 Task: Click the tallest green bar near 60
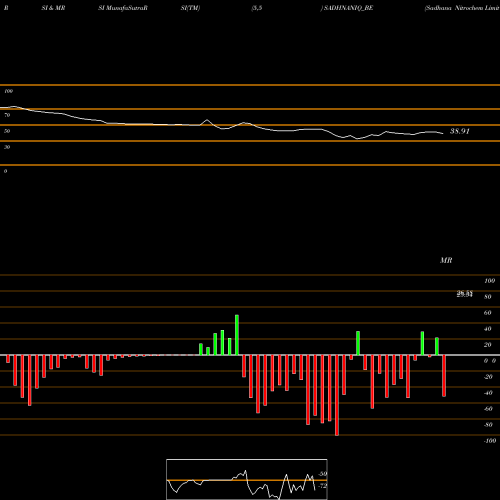click(x=237, y=335)
